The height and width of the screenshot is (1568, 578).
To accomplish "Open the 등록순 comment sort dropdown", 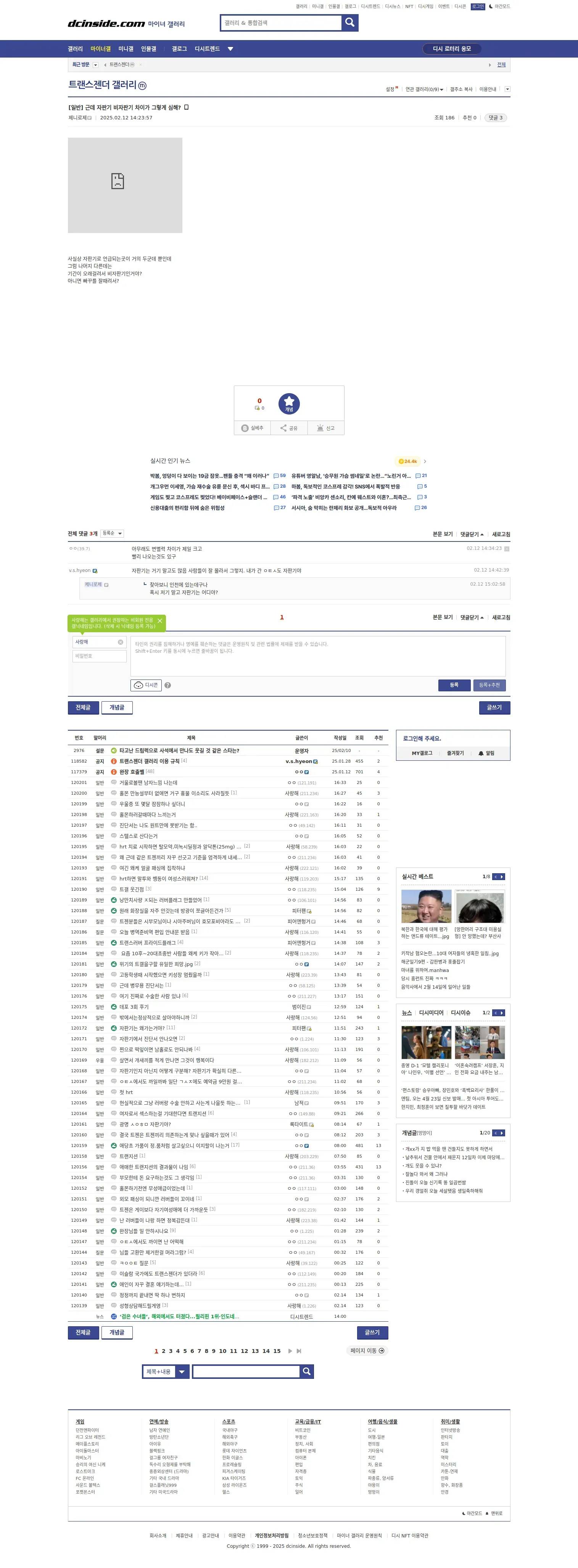I will pyautogui.click(x=112, y=534).
